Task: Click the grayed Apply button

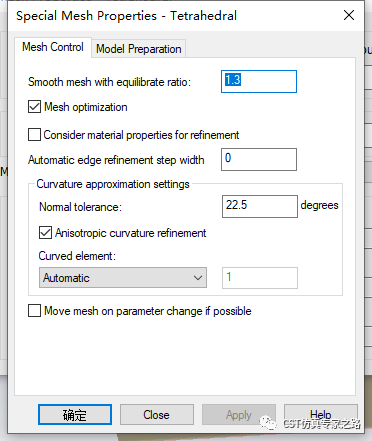Action: 239,415
